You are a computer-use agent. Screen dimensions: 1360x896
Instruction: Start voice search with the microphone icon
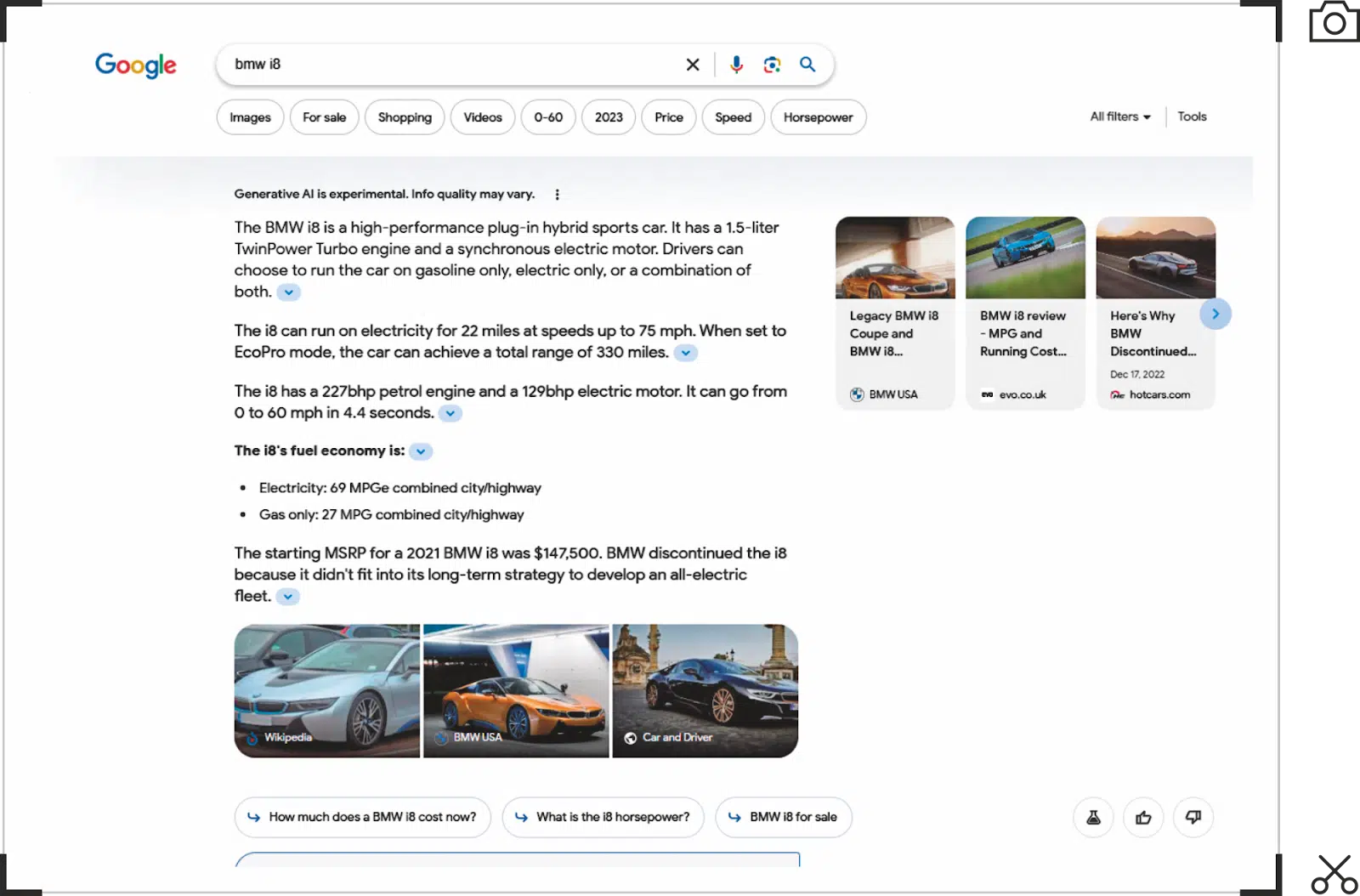tap(736, 65)
